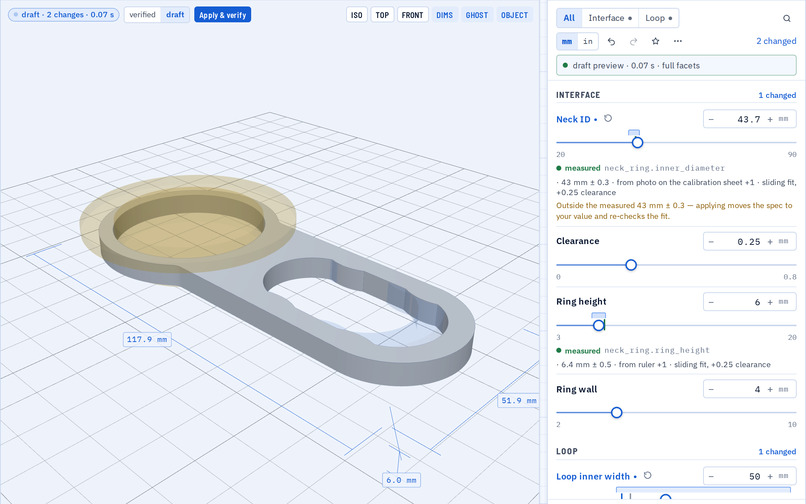
Task: Decrease Loop inner width value
Action: tap(711, 476)
